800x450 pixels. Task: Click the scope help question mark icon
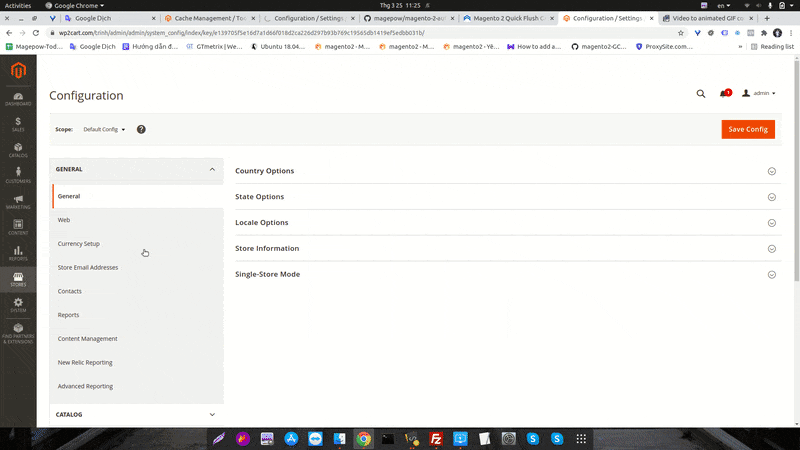(x=141, y=130)
